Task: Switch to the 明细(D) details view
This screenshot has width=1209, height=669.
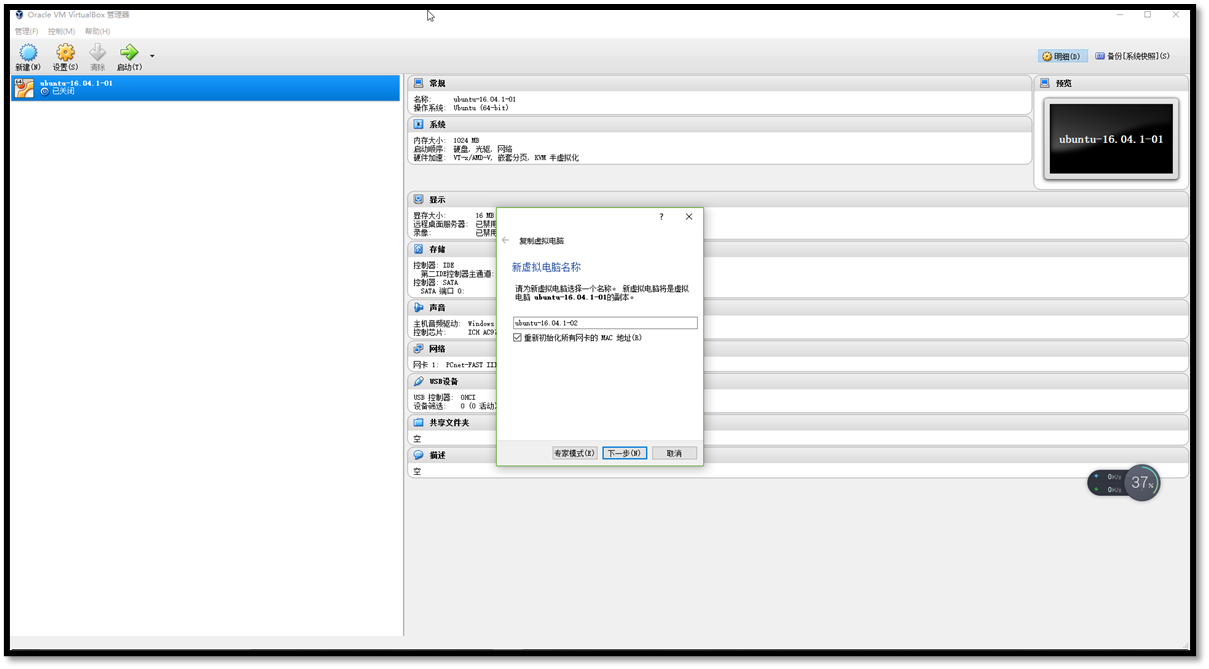Action: (1061, 56)
